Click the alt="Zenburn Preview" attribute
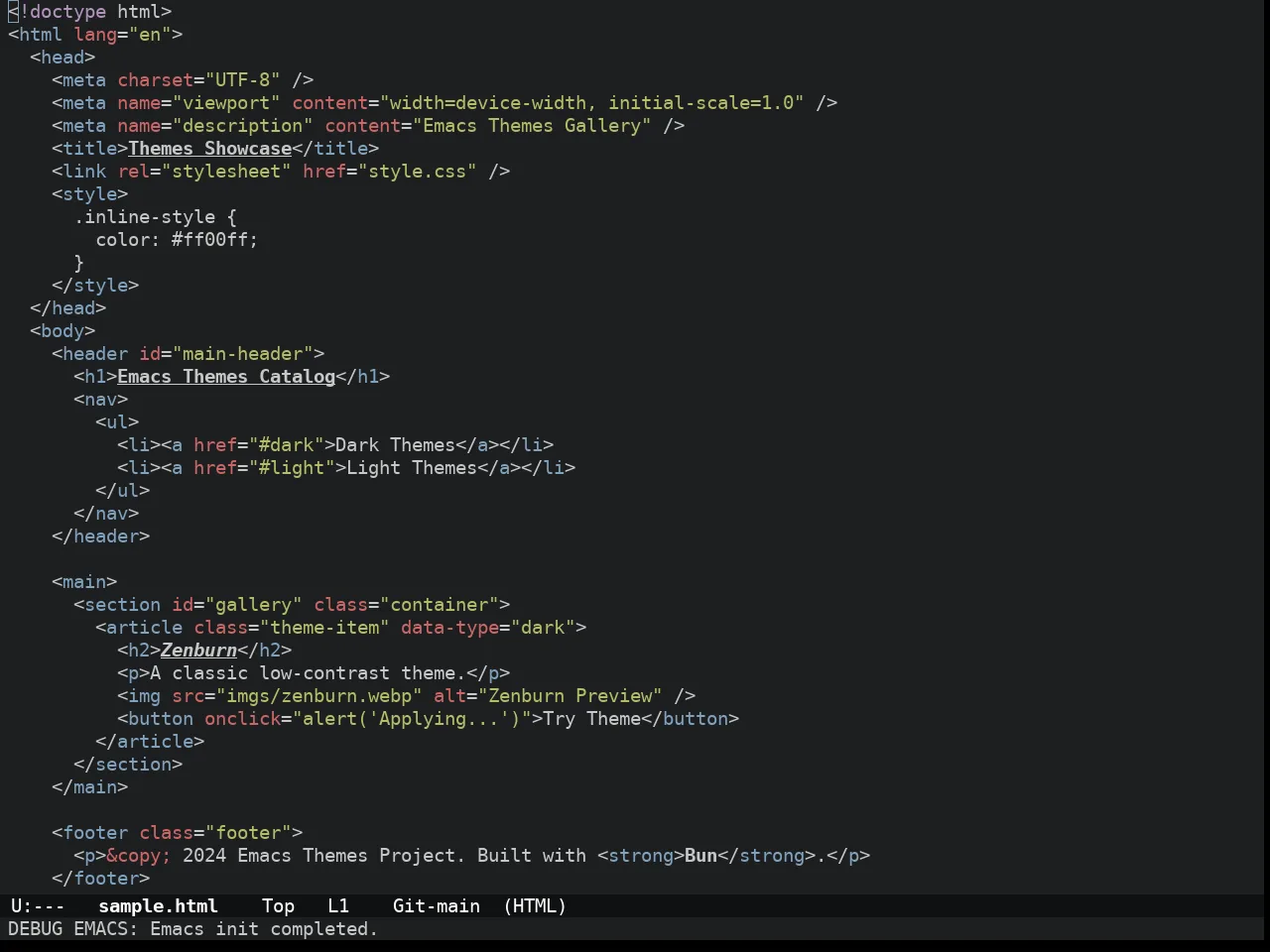 tap(549, 695)
